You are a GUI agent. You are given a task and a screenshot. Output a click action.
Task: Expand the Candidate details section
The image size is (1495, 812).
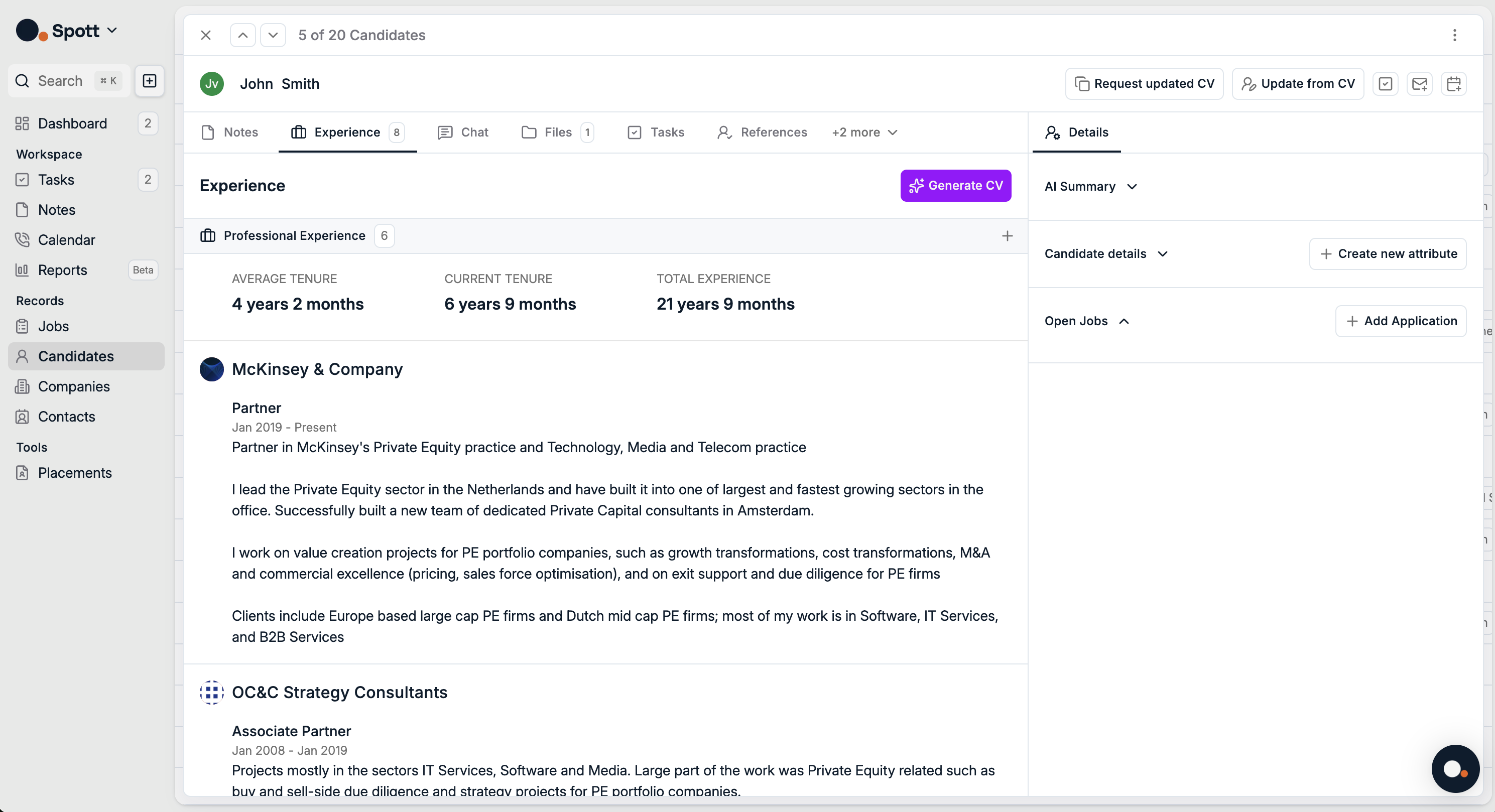coord(1105,253)
